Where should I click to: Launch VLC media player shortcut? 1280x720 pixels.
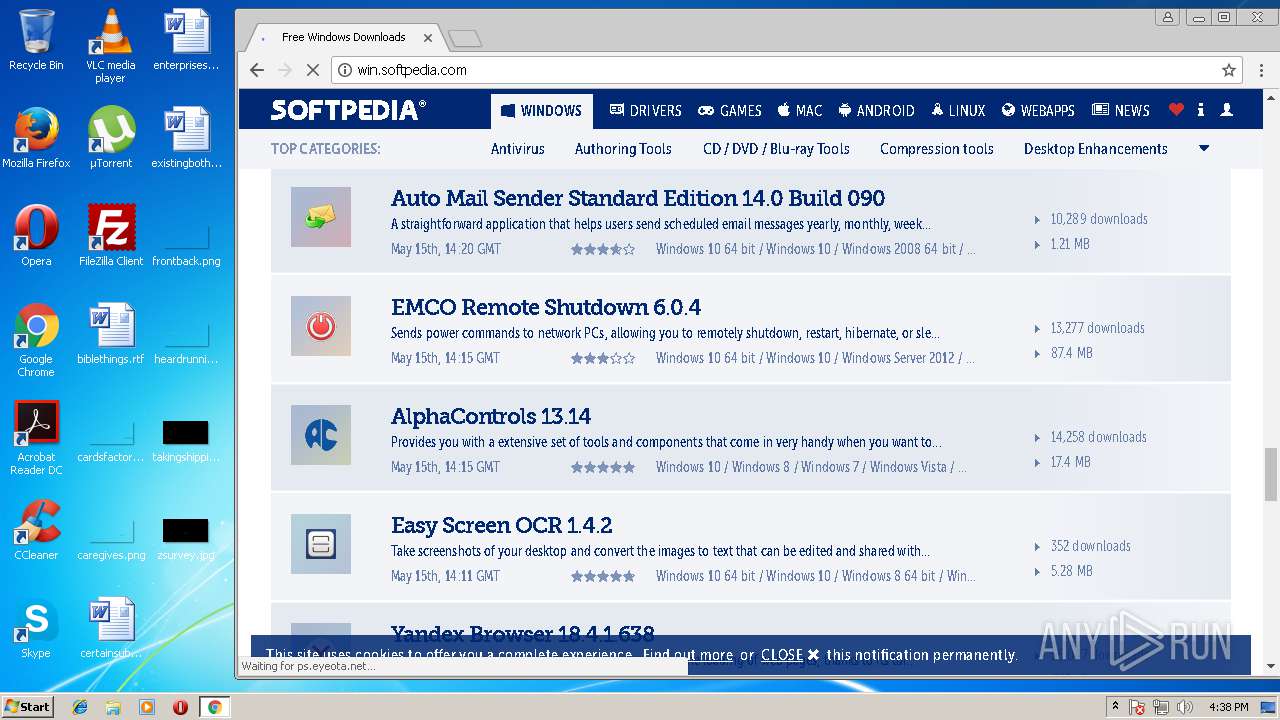coord(110,46)
